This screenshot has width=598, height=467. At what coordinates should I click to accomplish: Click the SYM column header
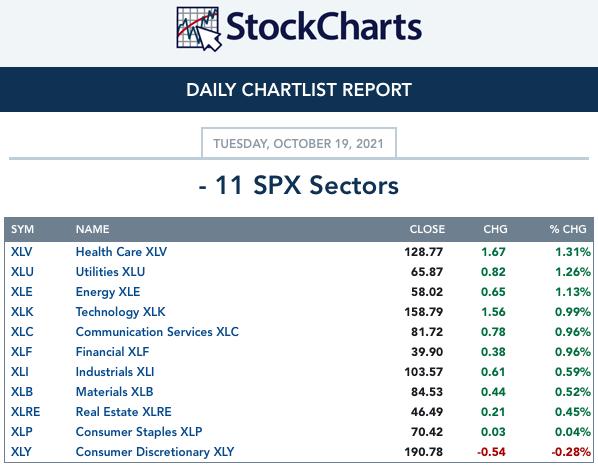(23, 229)
